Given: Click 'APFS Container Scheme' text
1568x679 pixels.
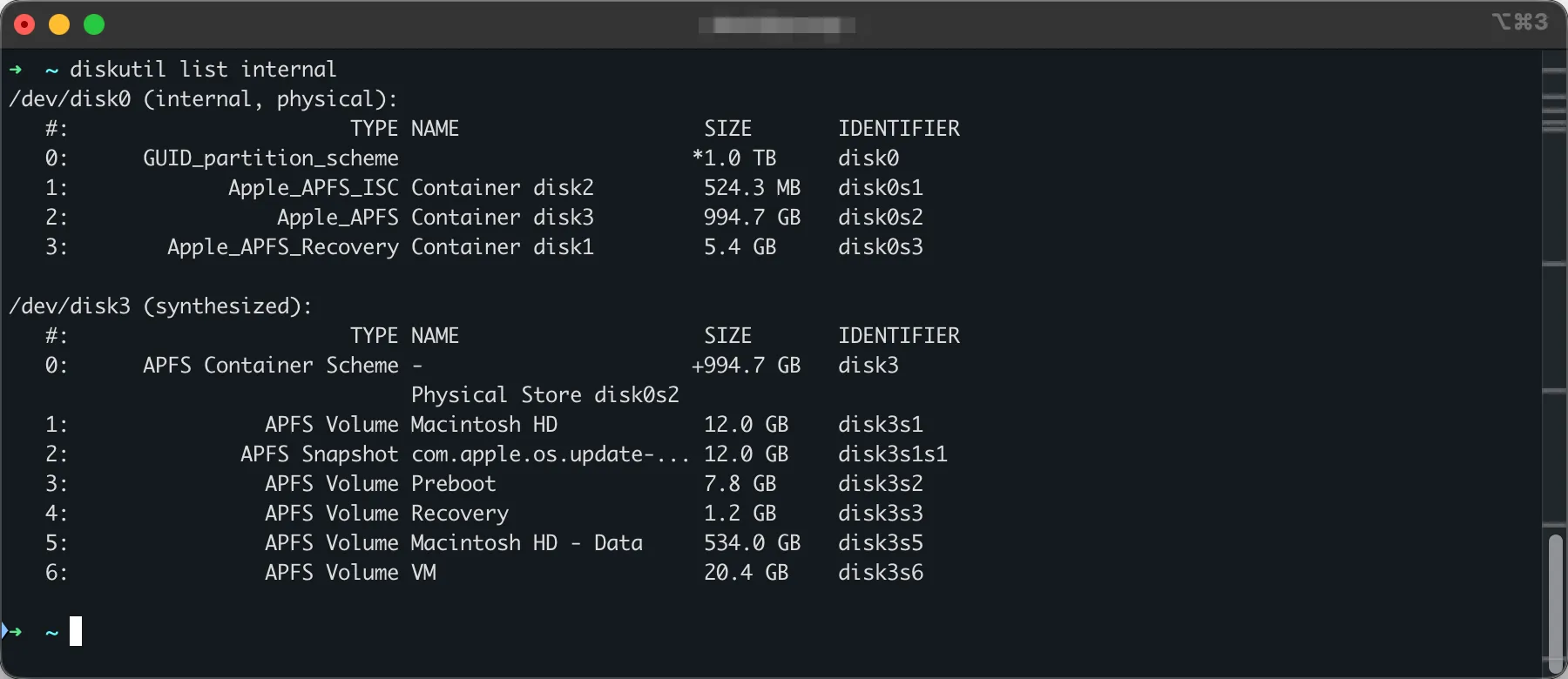Looking at the screenshot, I should 271,366.
